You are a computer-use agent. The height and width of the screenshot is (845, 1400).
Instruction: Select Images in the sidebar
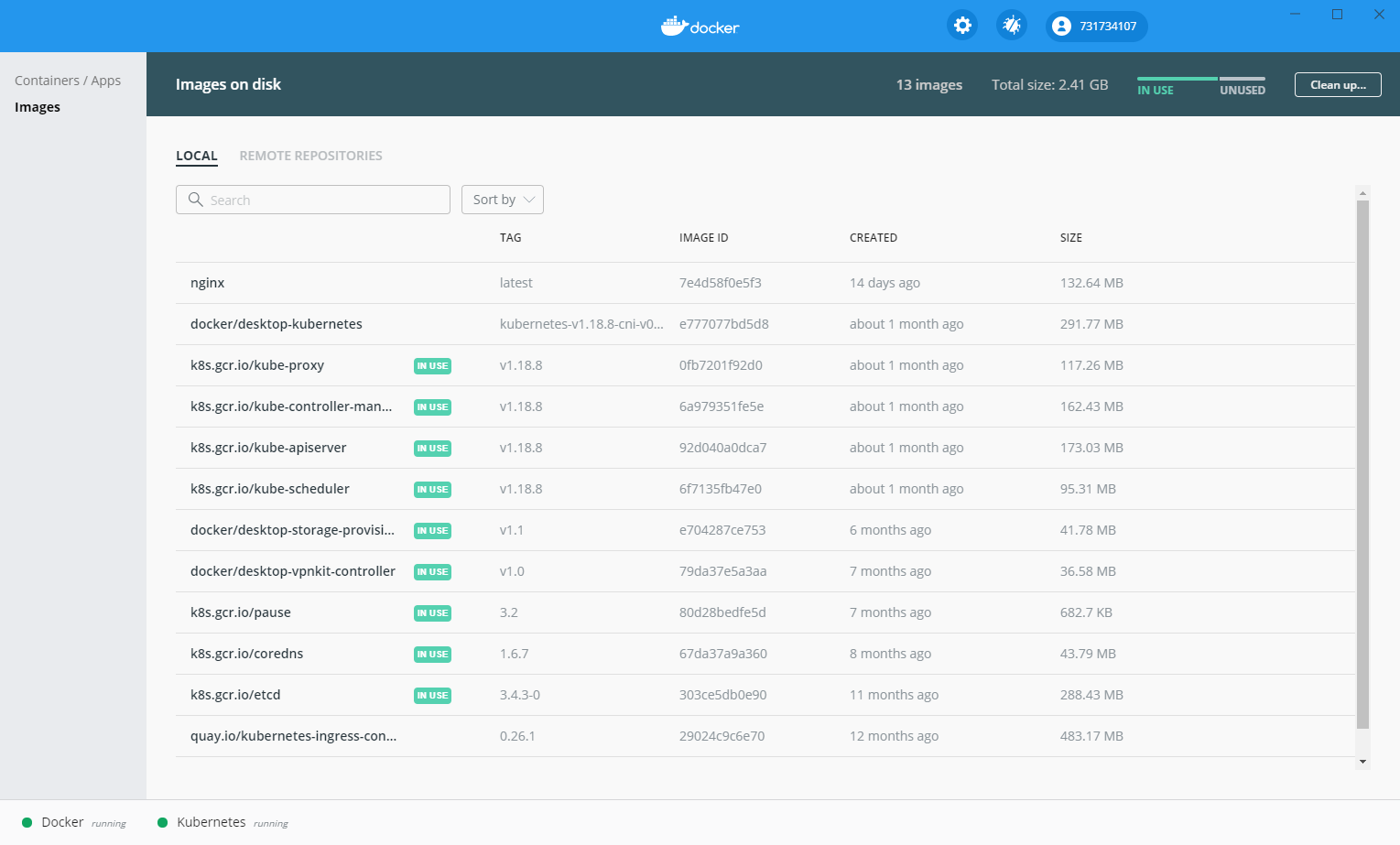(x=38, y=107)
